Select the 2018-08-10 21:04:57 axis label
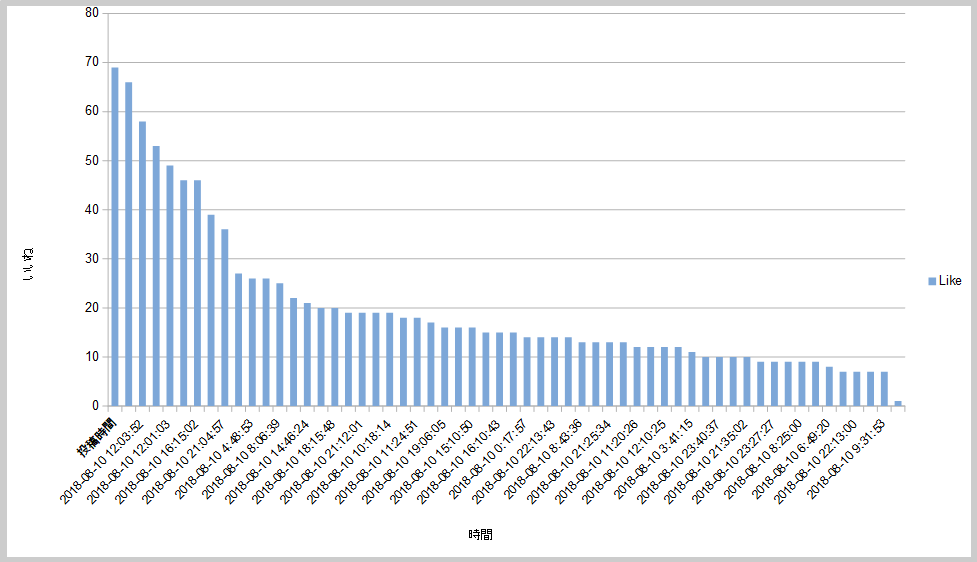 pyautogui.click(x=184, y=462)
